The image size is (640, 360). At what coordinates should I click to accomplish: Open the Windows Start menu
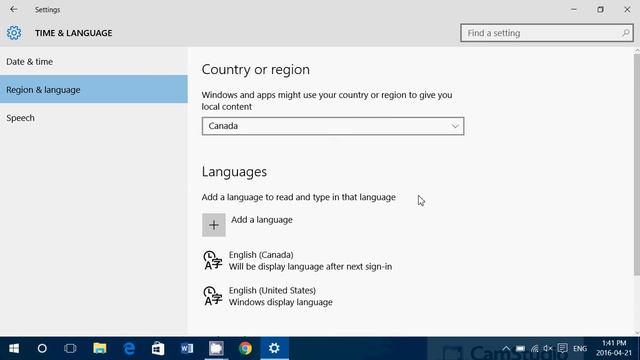[14, 348]
